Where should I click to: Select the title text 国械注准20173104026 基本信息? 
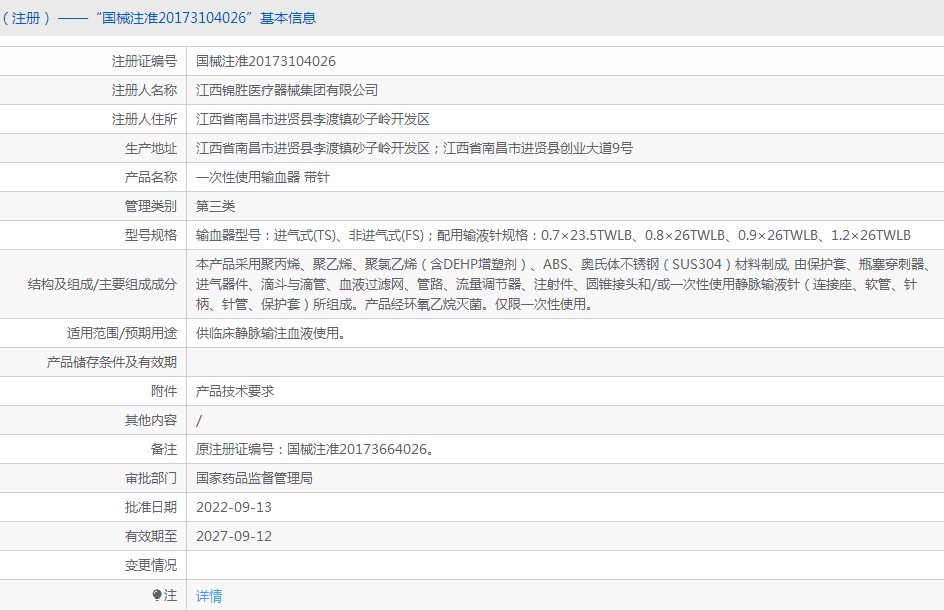(x=206, y=18)
